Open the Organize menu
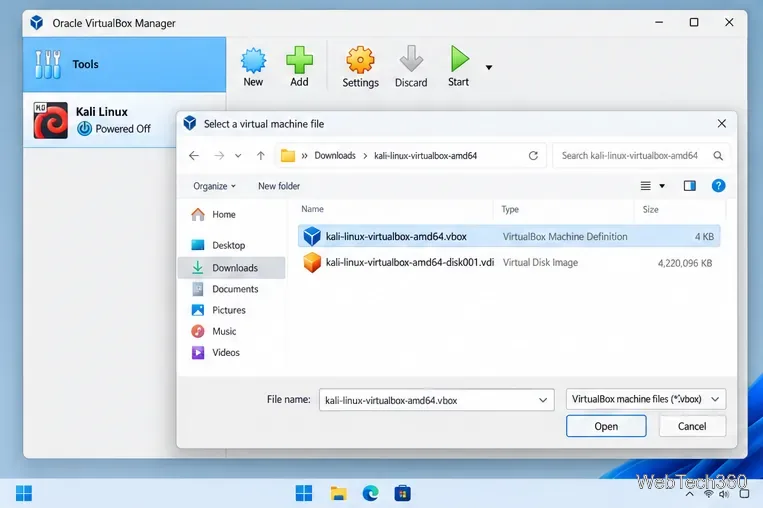This screenshot has height=508, width=763. point(214,186)
